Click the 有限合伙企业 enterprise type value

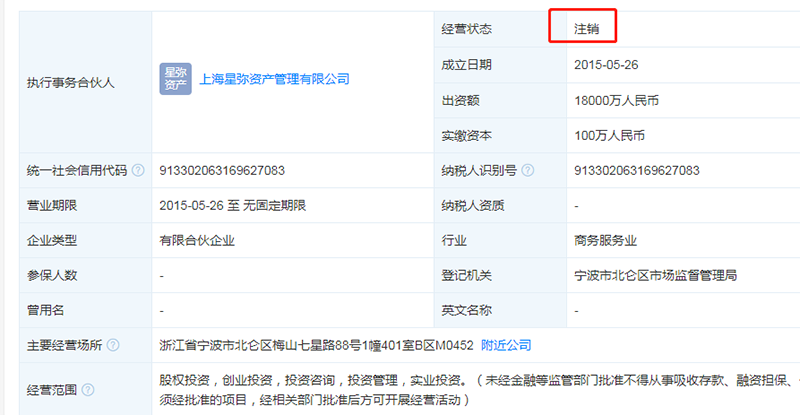[x=197, y=241]
